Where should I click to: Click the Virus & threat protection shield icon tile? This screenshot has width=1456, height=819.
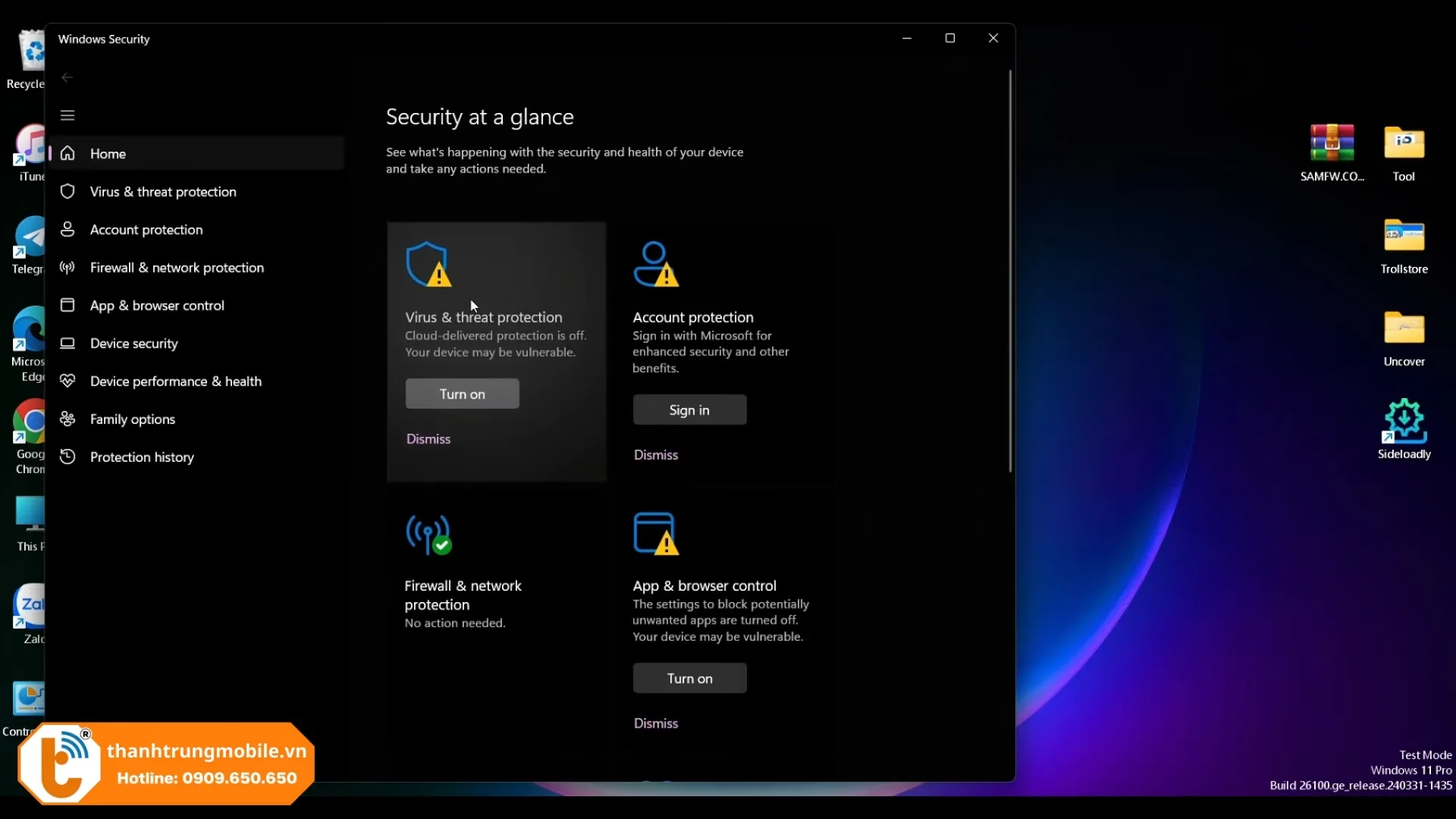428,264
